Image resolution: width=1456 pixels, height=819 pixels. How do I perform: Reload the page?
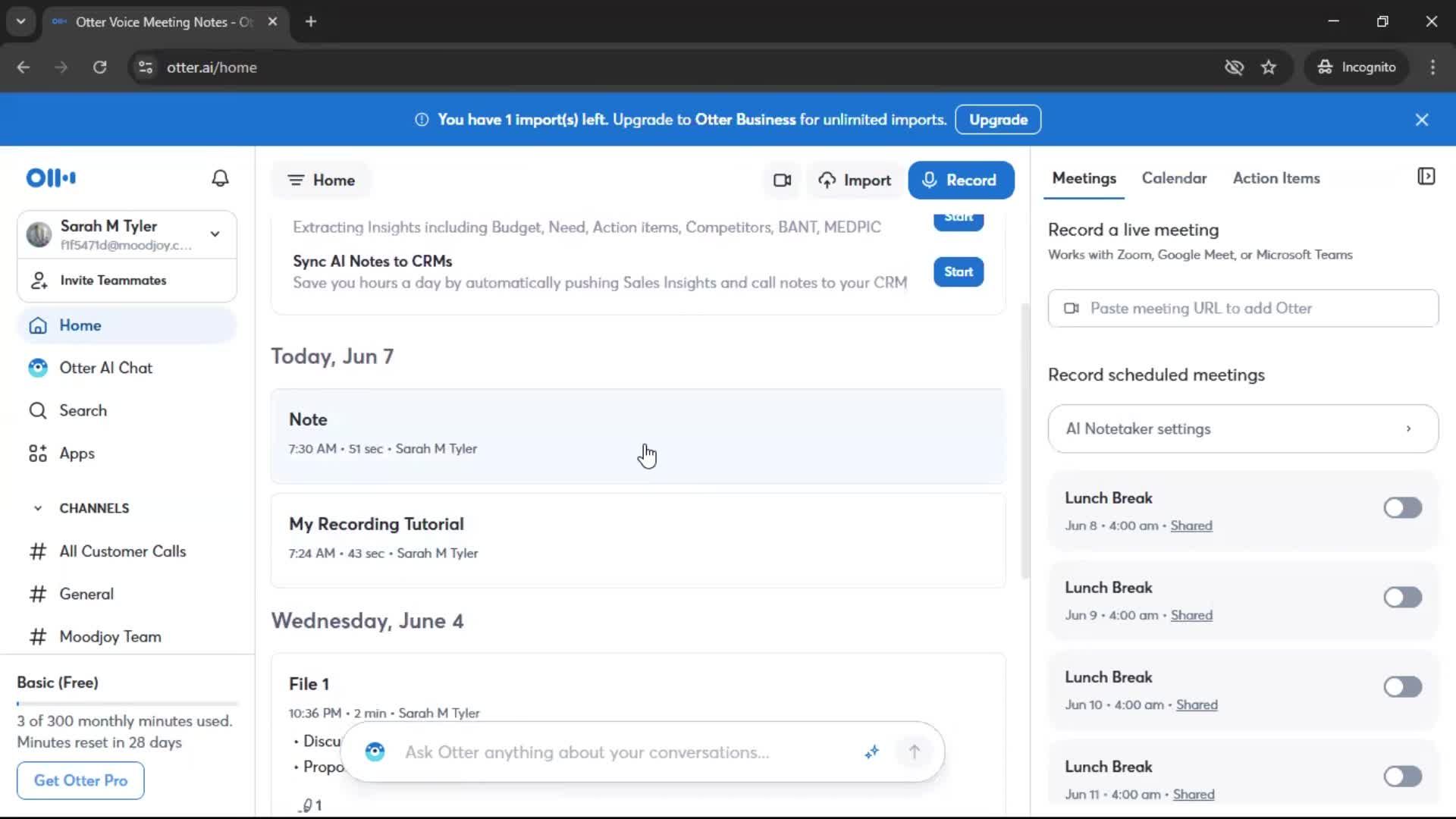point(99,67)
